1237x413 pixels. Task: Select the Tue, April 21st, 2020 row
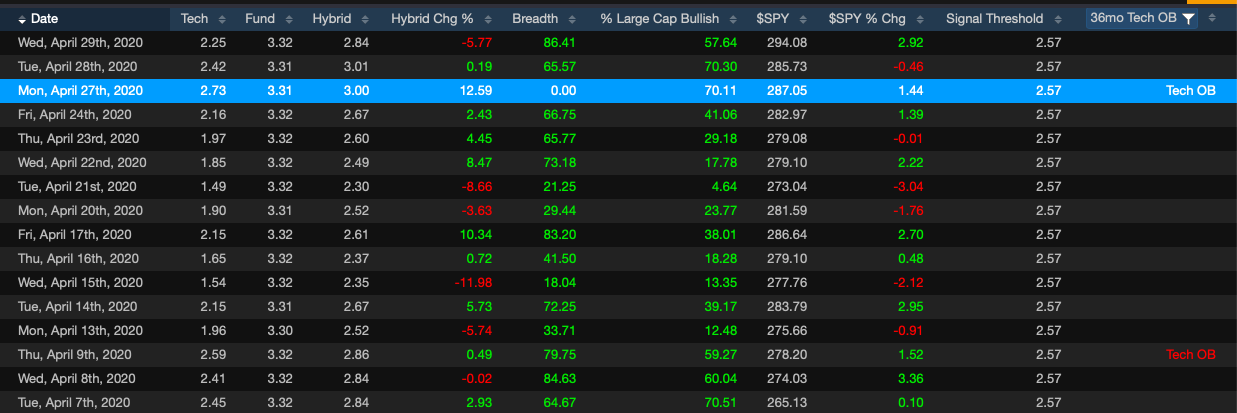618,187
